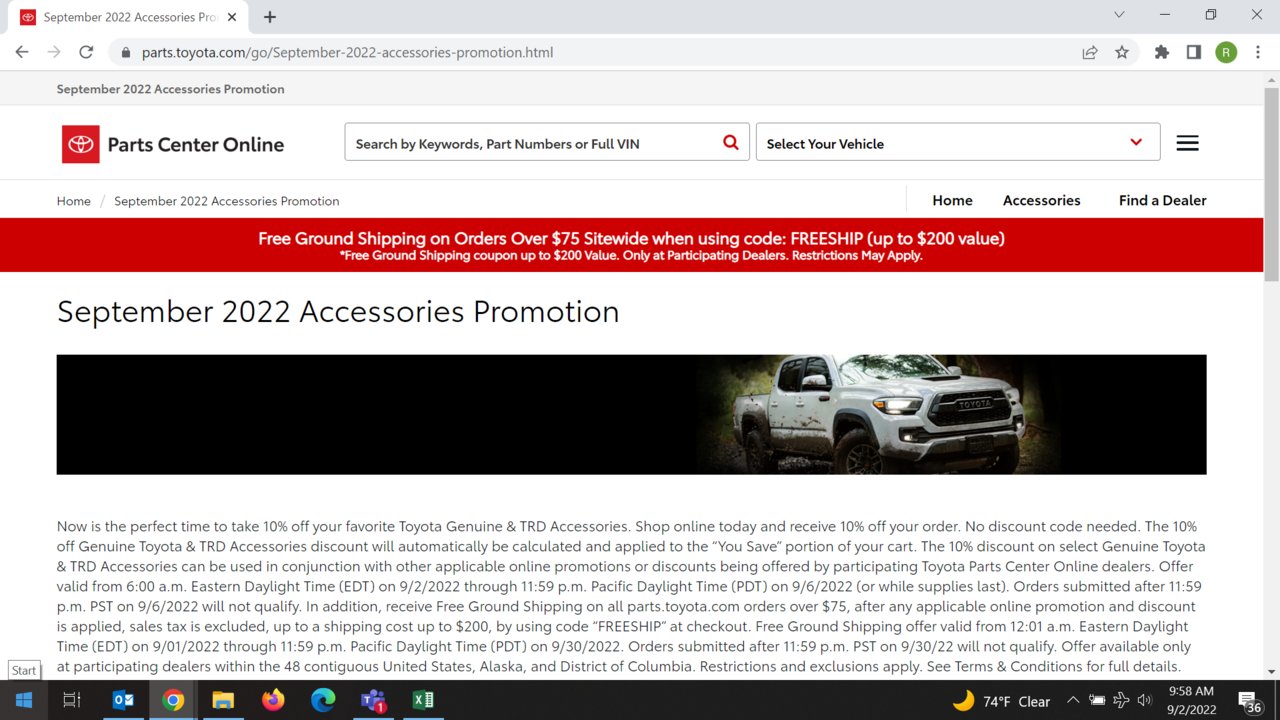This screenshot has height=720, width=1280.
Task: Expand the Select Your Vehicle dropdown
Action: [958, 142]
